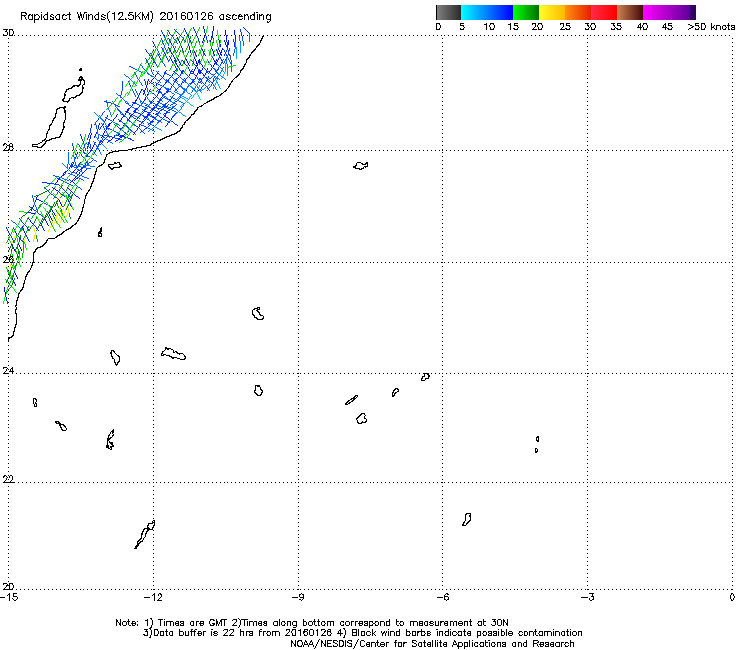Click the red 30-35 knots legend color
Screen dimensions: 740x650
[604, 12]
